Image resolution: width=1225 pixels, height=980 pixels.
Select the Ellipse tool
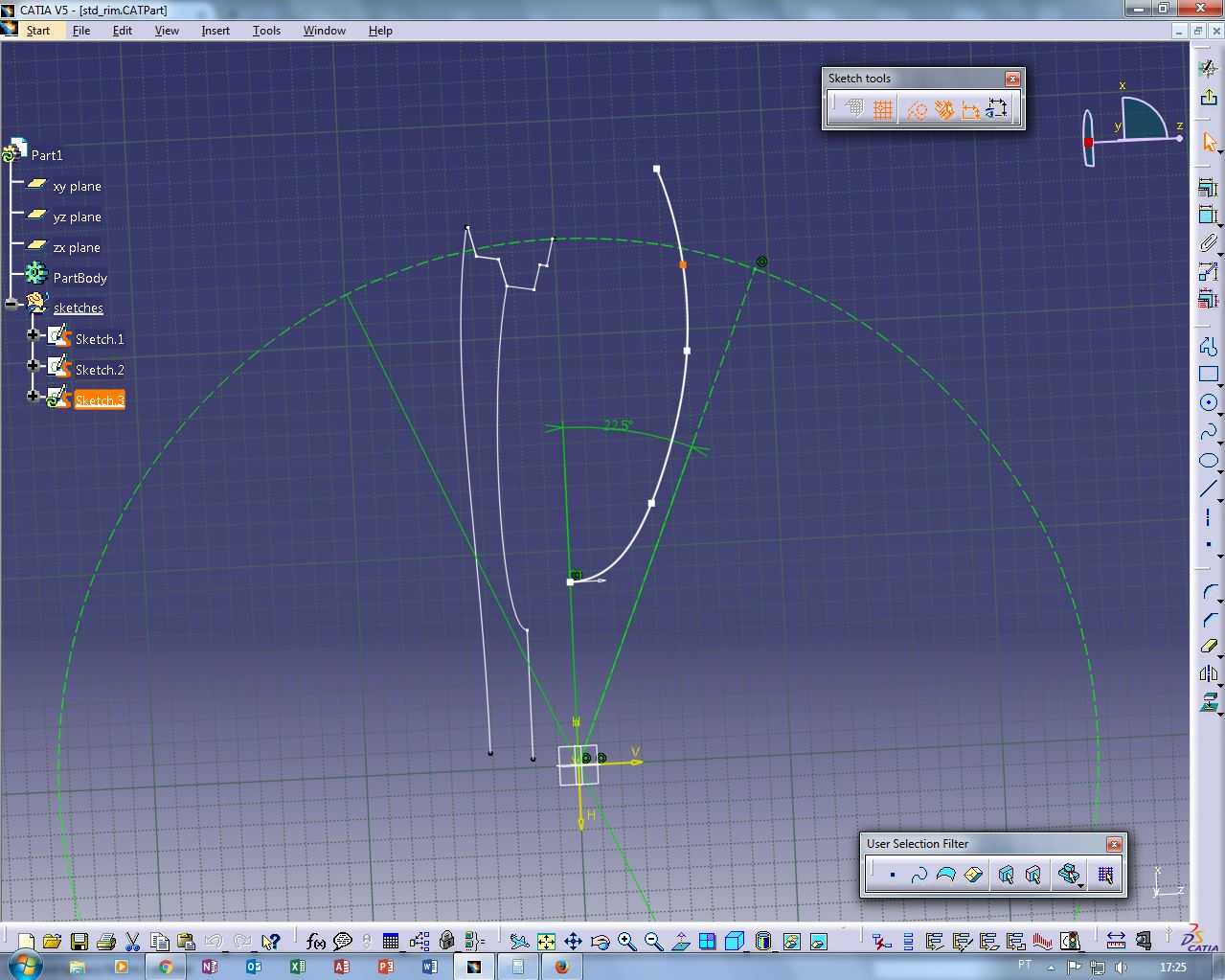(x=1208, y=461)
